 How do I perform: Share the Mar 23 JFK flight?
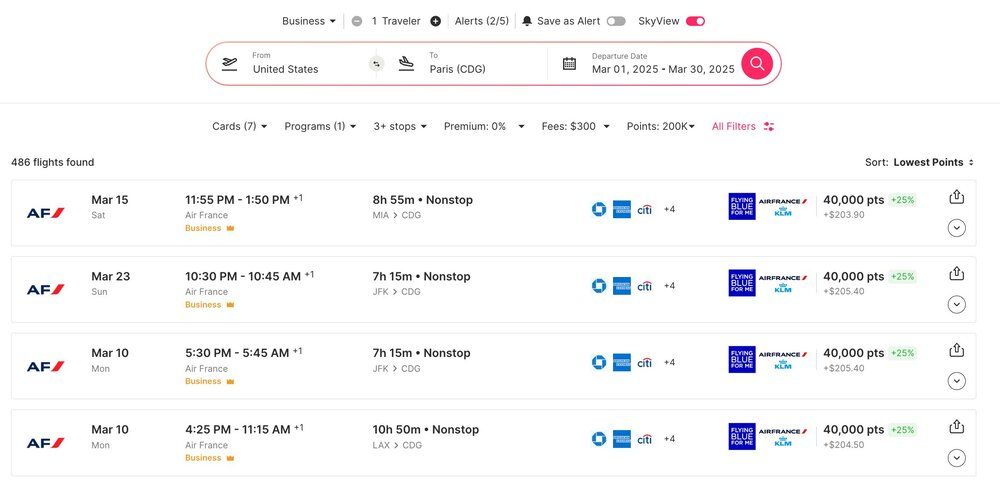pyautogui.click(x=956, y=274)
